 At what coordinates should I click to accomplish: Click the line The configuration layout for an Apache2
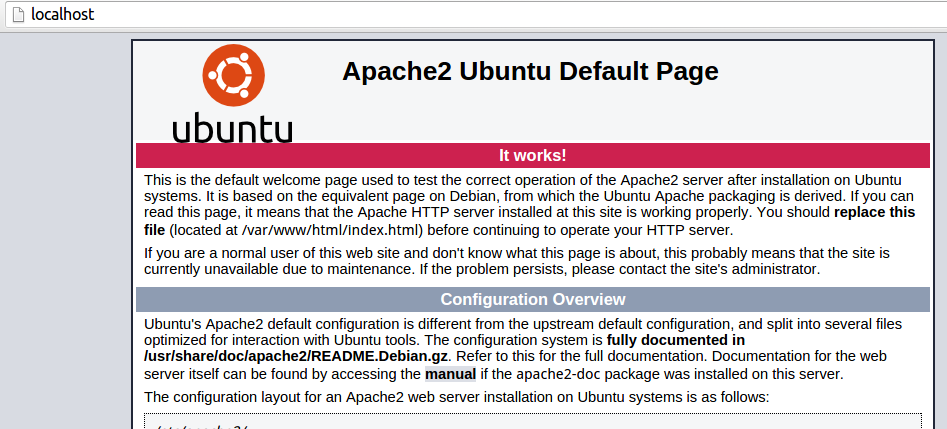456,397
